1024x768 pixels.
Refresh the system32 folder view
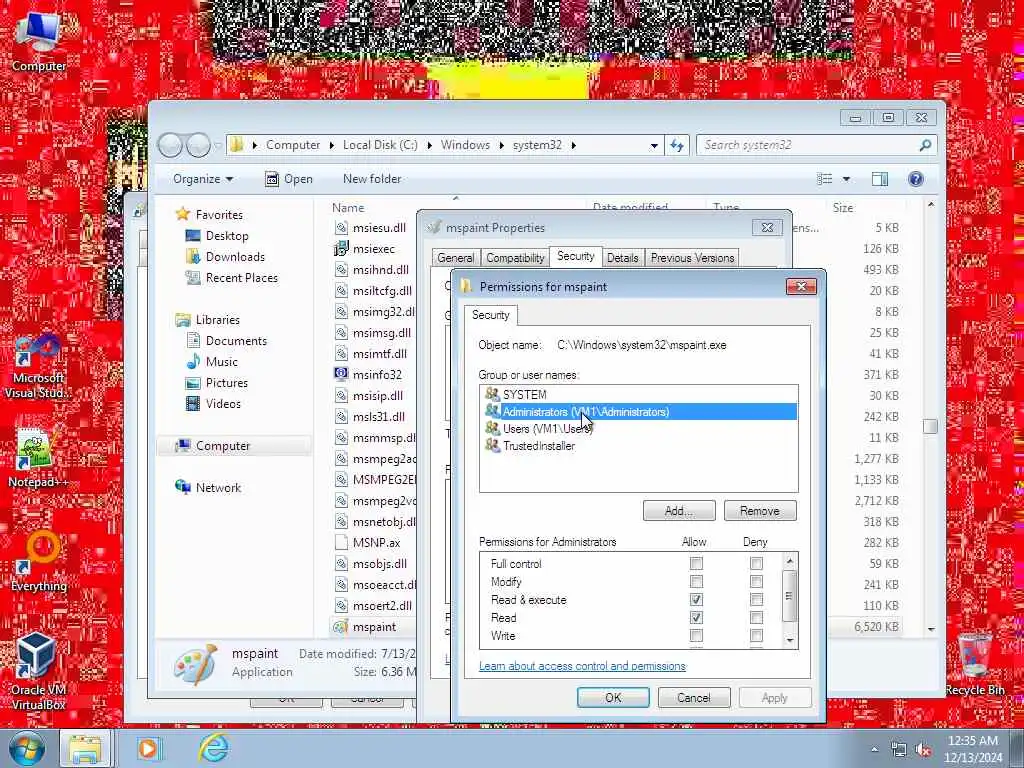(677, 145)
